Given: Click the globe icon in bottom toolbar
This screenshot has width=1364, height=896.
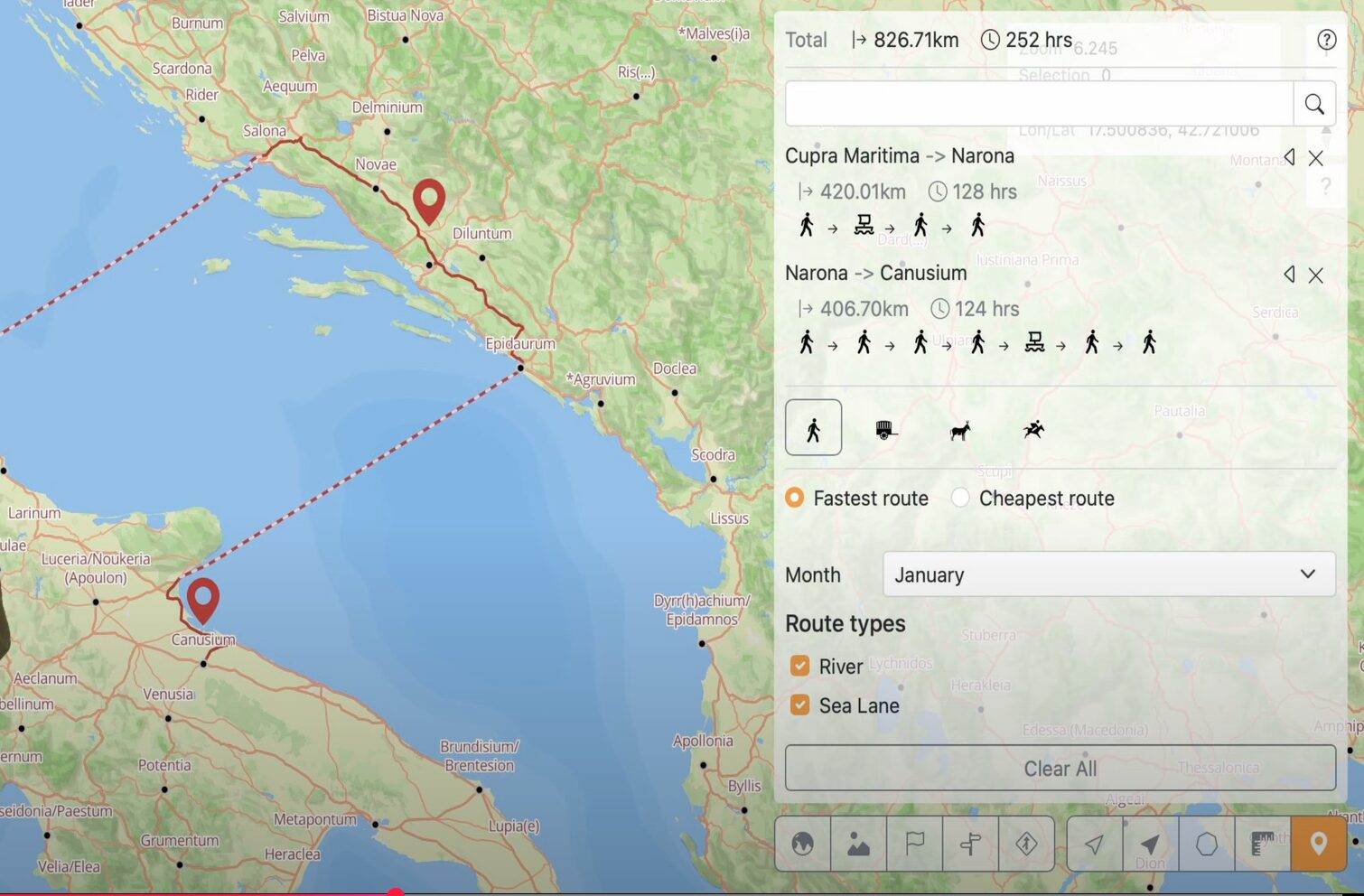Looking at the screenshot, I should click(802, 845).
